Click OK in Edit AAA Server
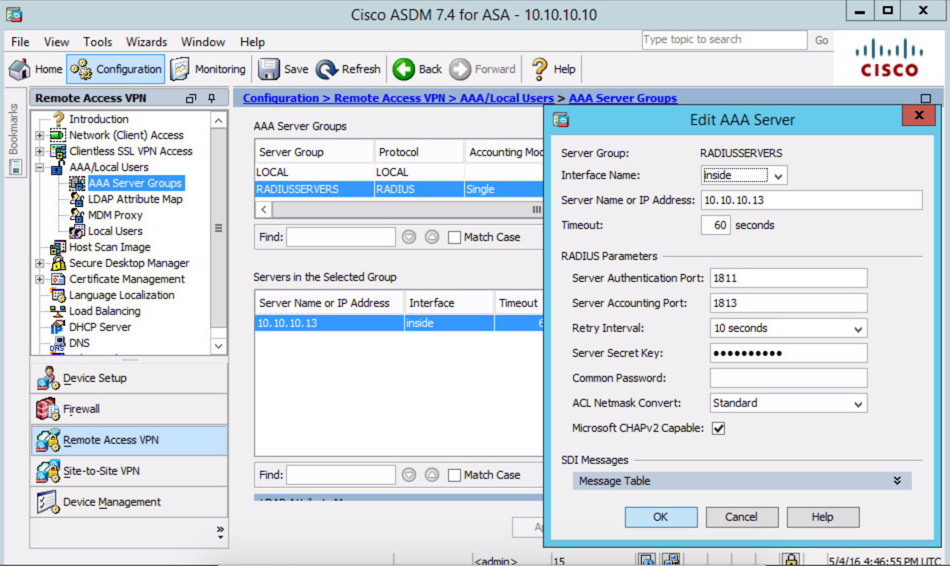Image resolution: width=950 pixels, height=566 pixels. [660, 517]
